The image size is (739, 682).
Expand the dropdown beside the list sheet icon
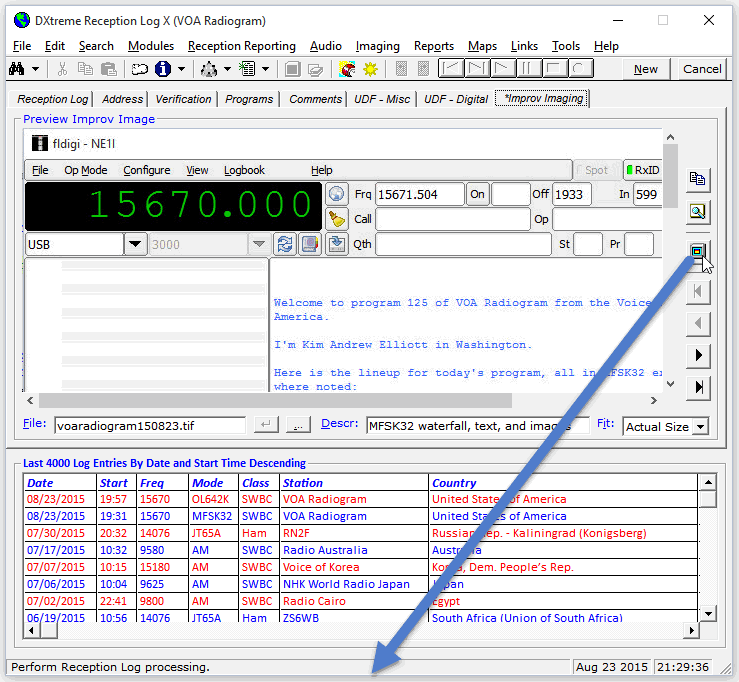point(265,69)
